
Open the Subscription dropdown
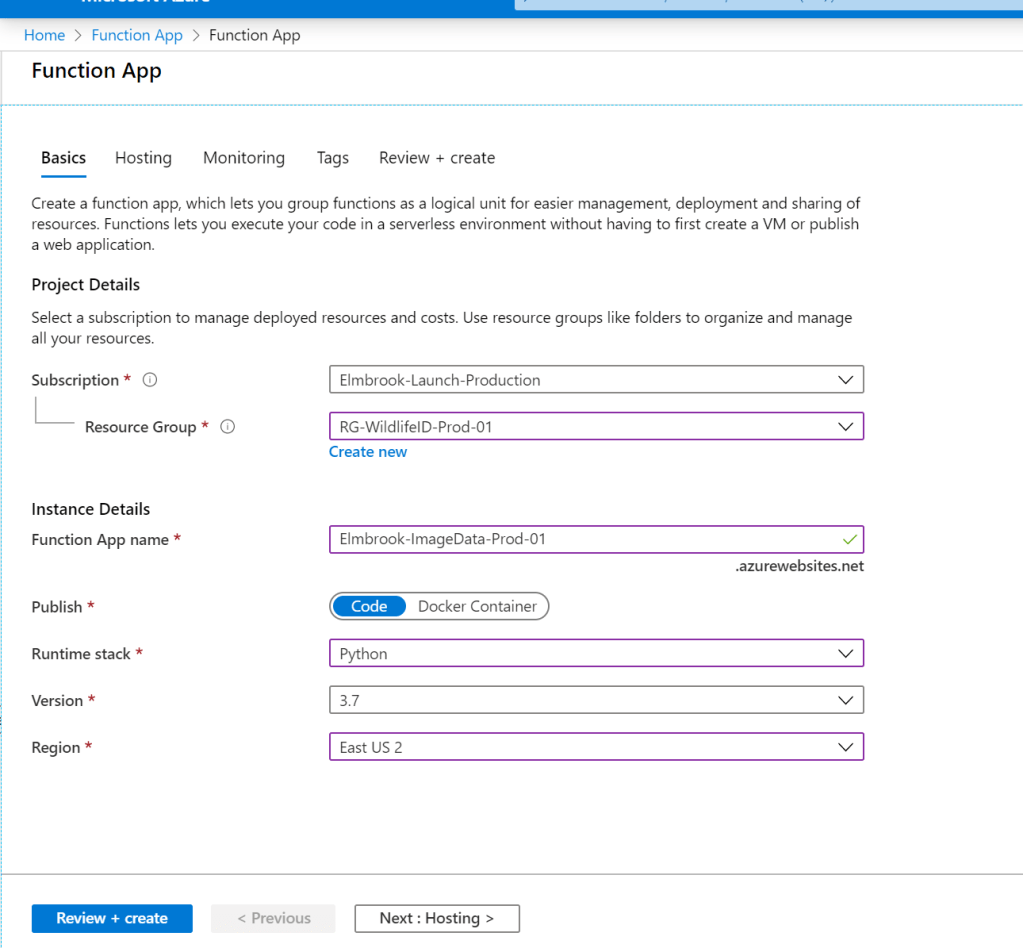pos(596,380)
